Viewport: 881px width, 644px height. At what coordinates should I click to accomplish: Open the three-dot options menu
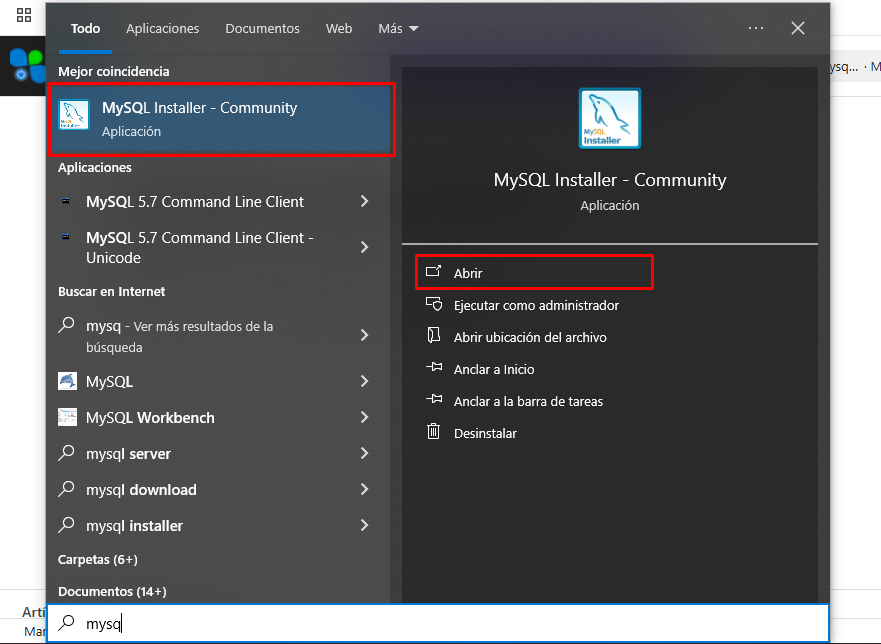(x=756, y=28)
